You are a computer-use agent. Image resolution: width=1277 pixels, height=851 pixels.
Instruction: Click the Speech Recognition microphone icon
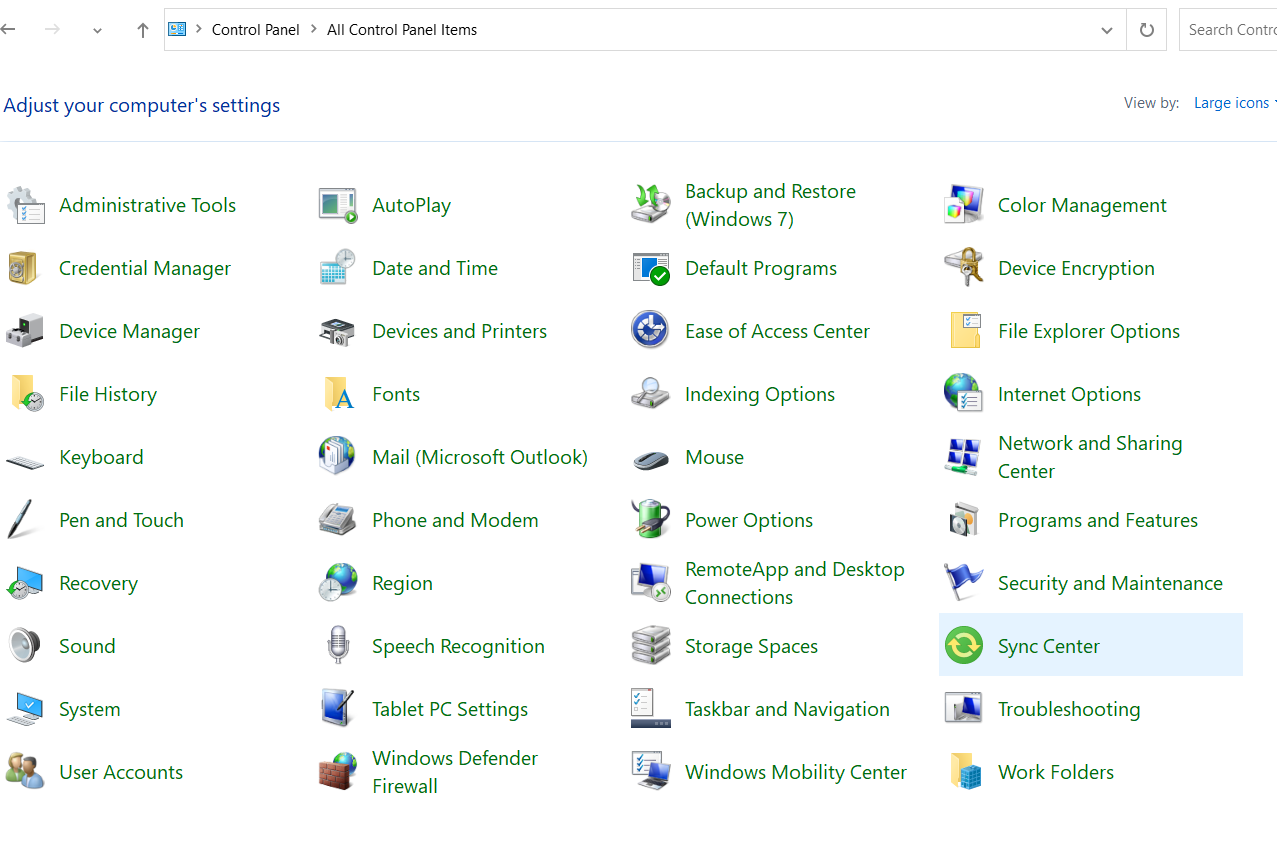coord(338,646)
